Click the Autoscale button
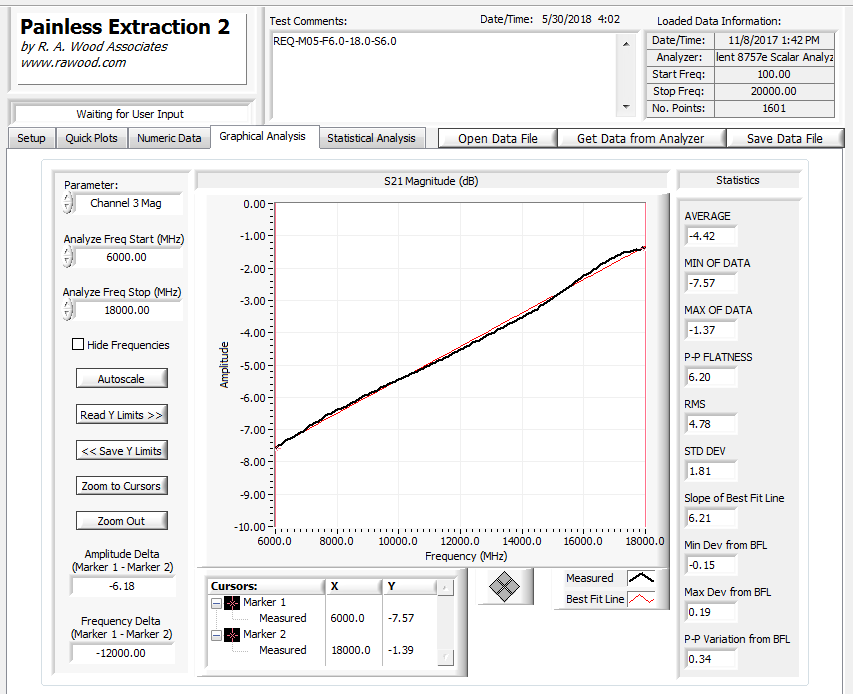Viewport: 853px width, 694px height. tap(121, 379)
